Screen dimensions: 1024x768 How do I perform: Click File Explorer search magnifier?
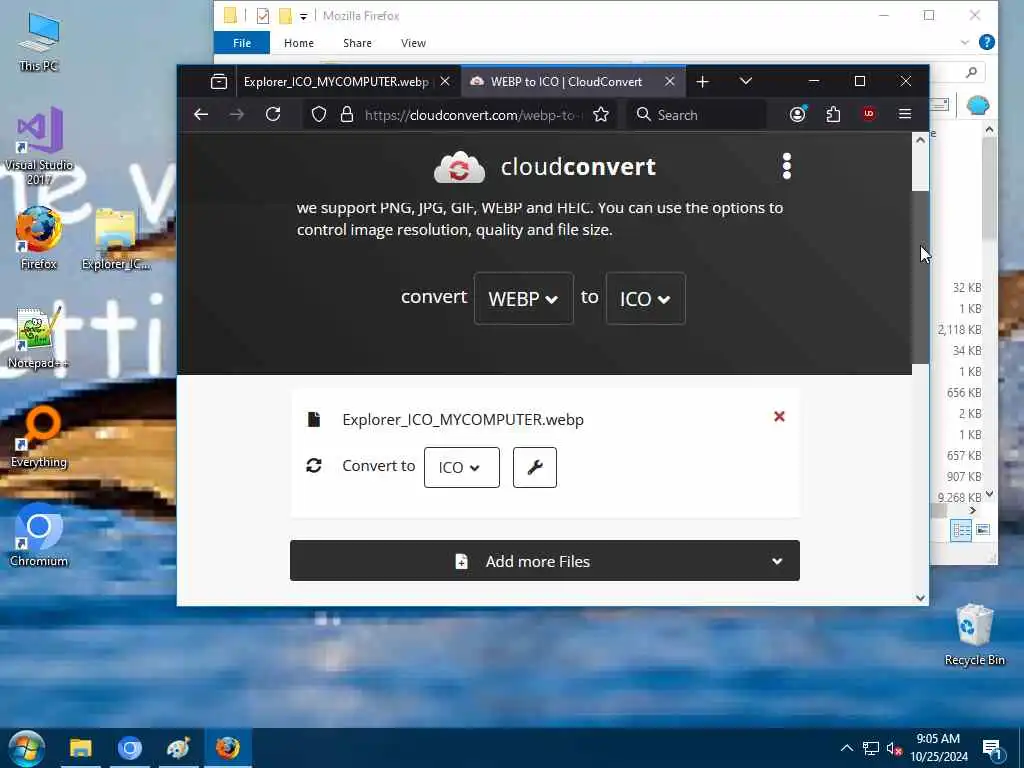tap(972, 72)
